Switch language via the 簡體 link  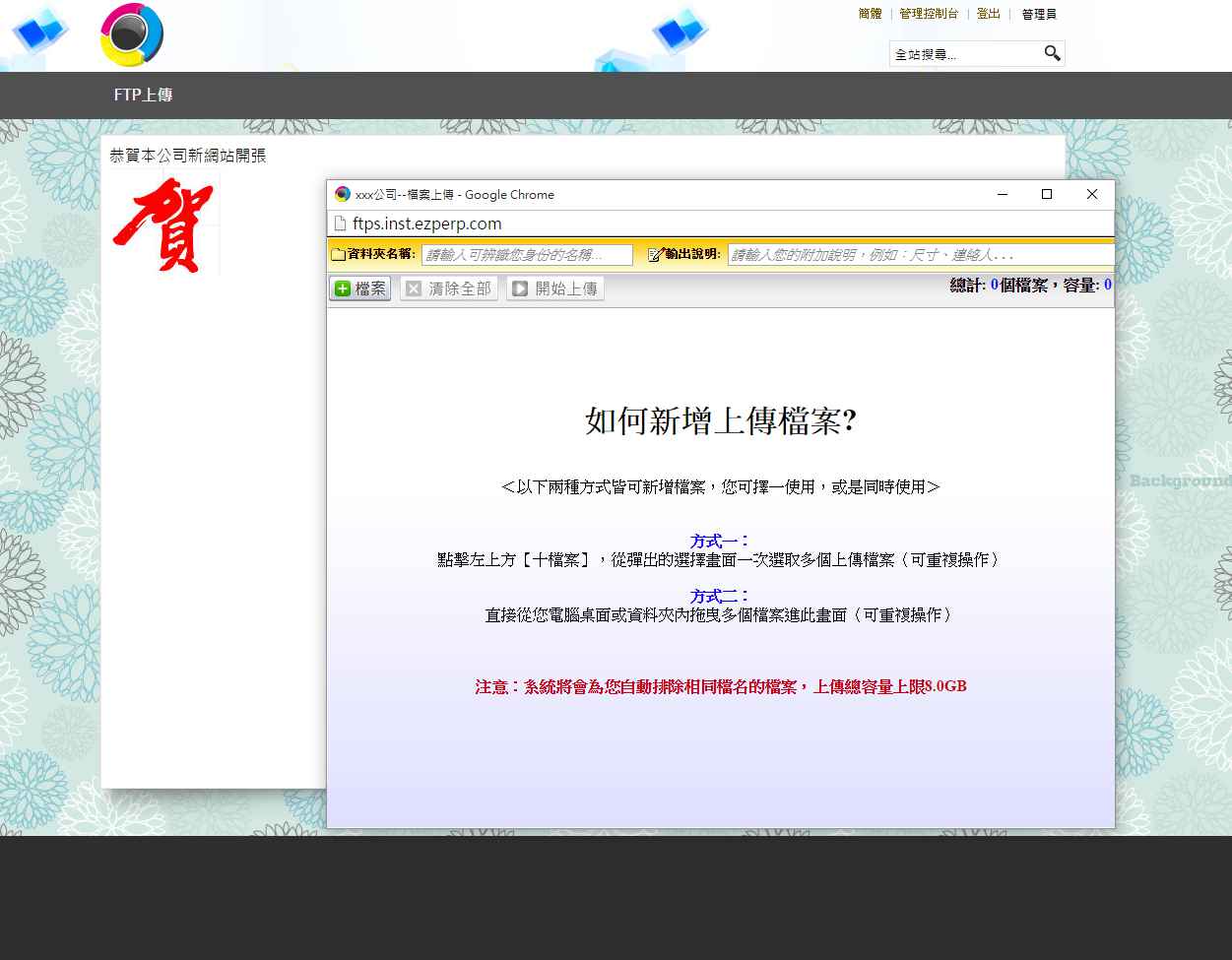click(870, 14)
